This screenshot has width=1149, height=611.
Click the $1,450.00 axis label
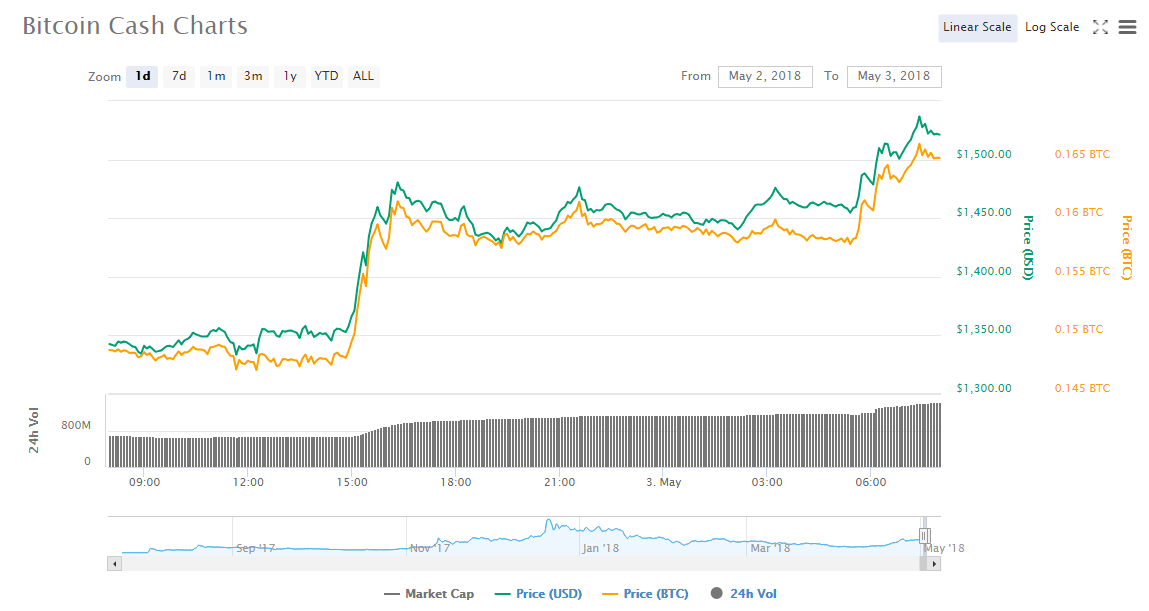click(x=983, y=212)
